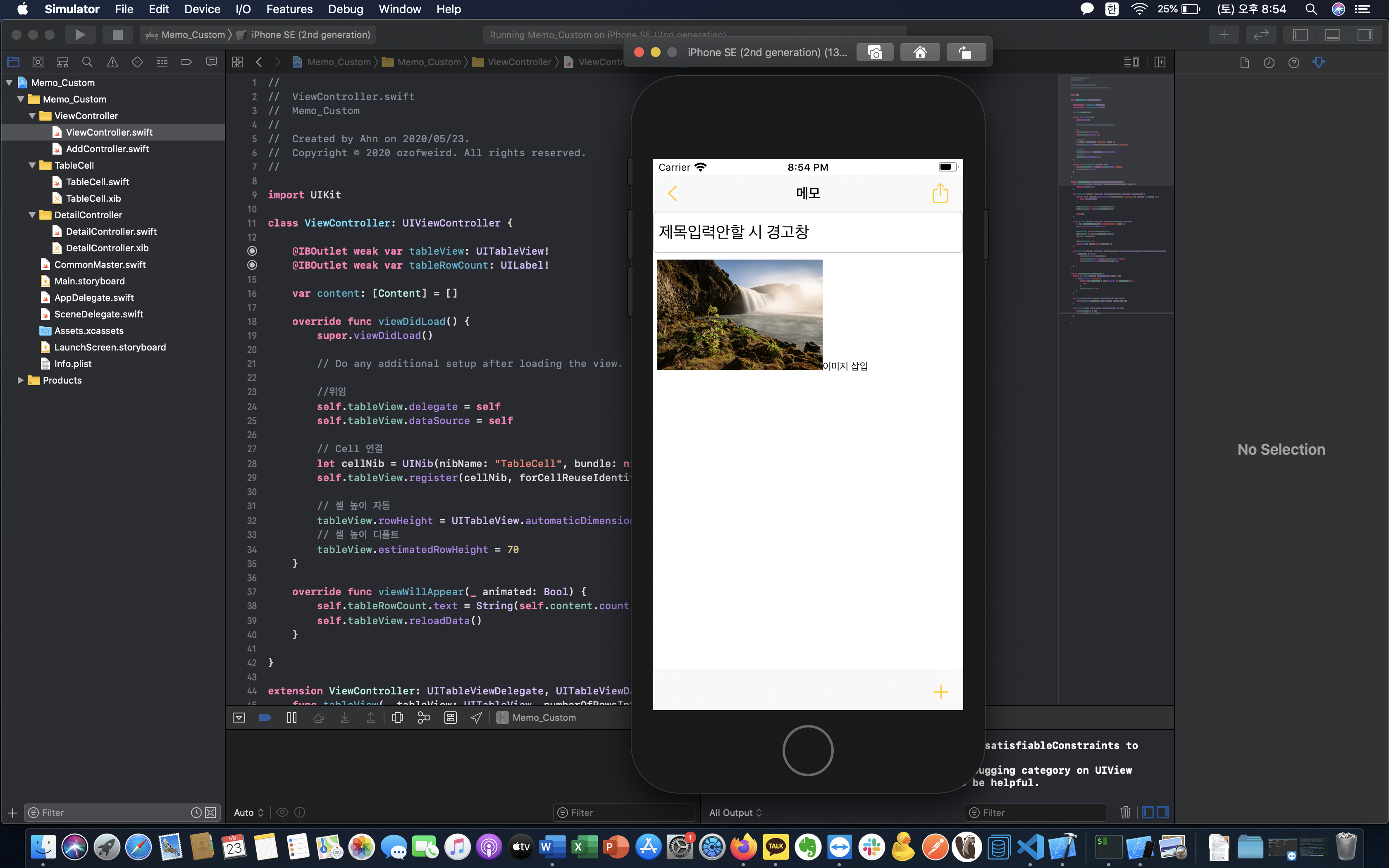Click the code review arrows button

(x=1260, y=34)
